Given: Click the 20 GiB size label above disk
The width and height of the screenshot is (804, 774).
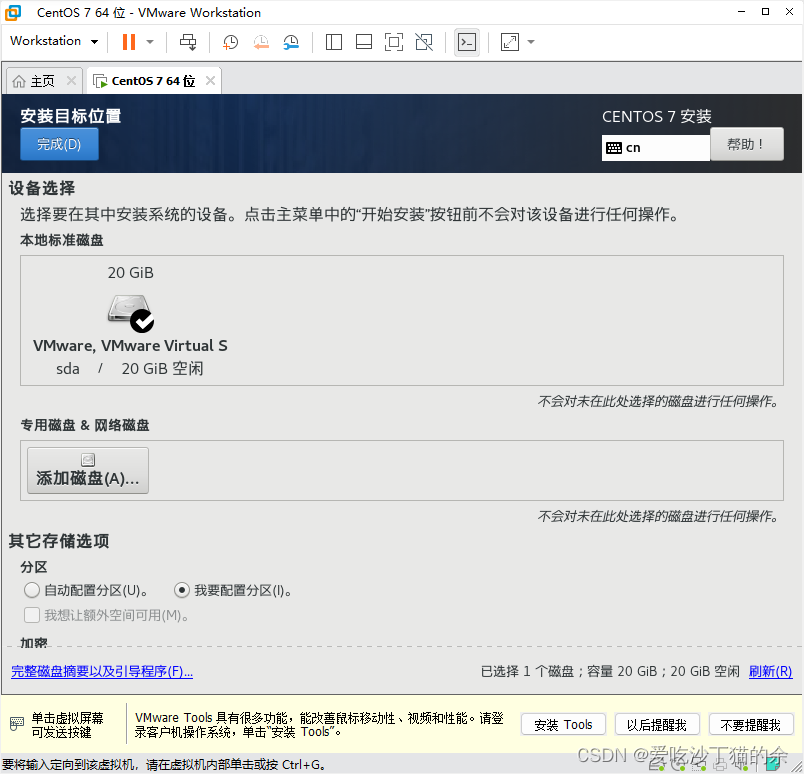Looking at the screenshot, I should 130,272.
